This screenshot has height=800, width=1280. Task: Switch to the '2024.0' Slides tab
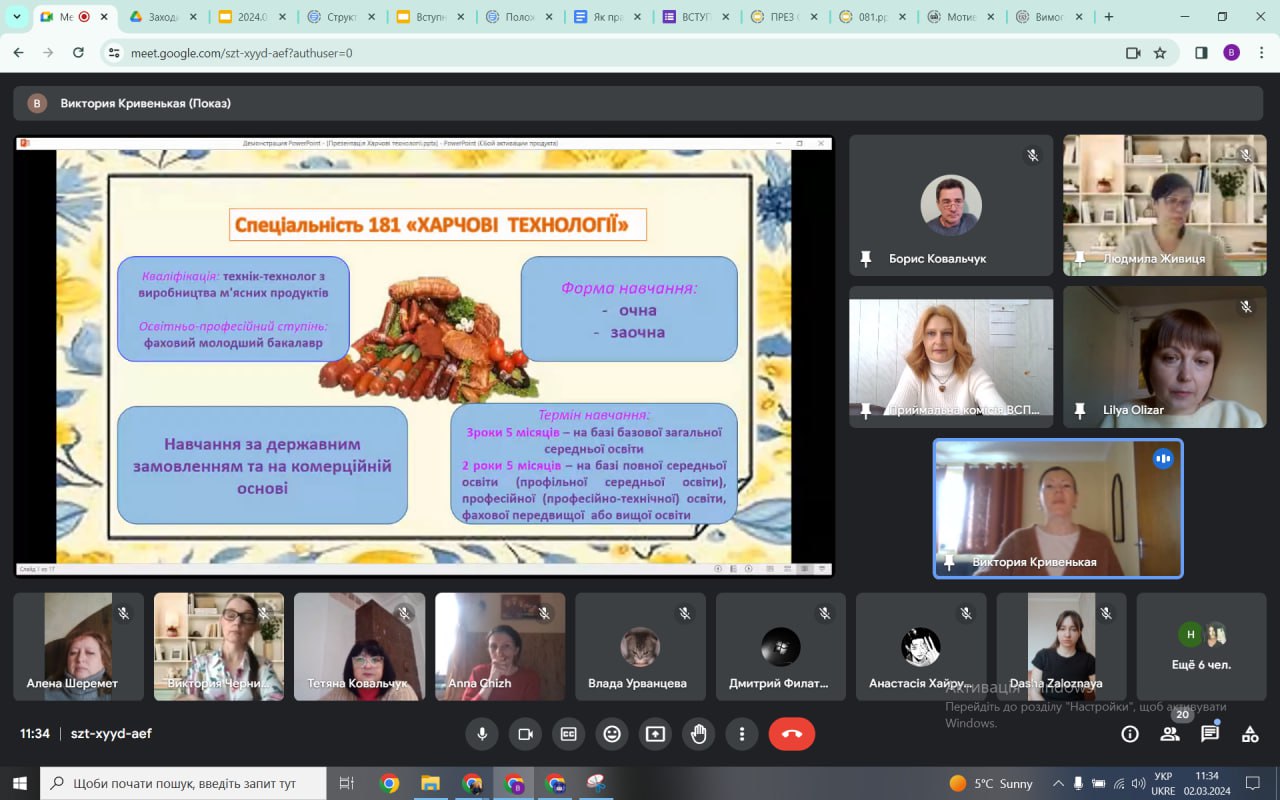click(252, 17)
